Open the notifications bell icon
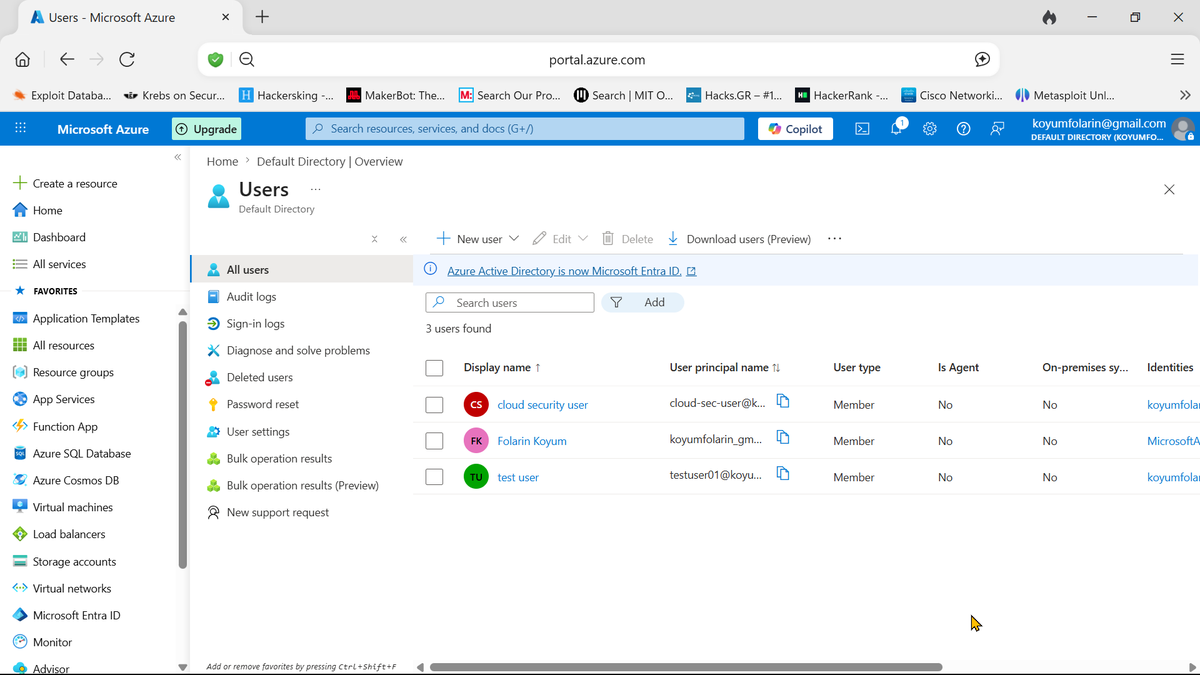This screenshot has width=1200, height=675. 897,127
